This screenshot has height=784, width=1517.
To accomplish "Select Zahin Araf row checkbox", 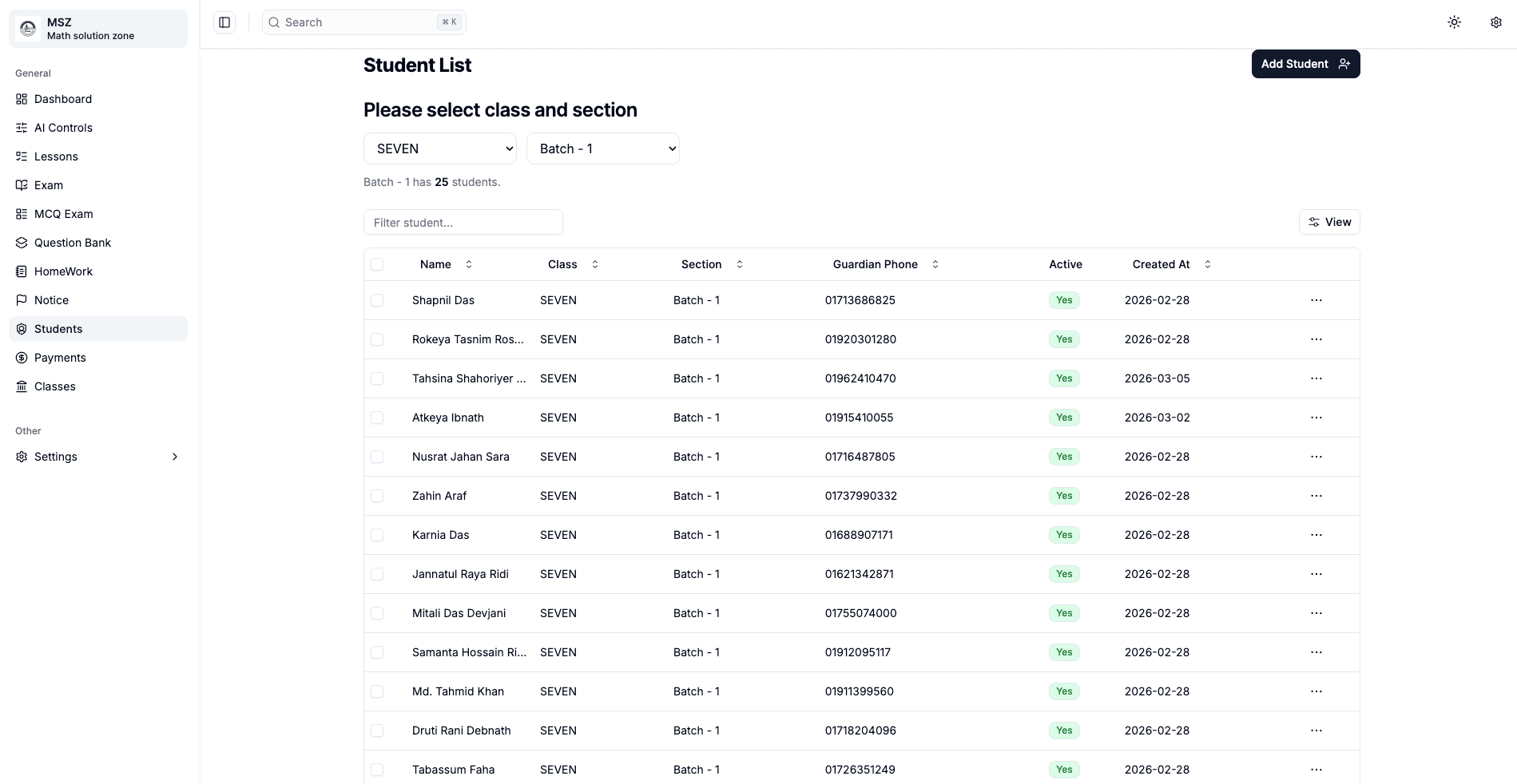I will [x=377, y=496].
